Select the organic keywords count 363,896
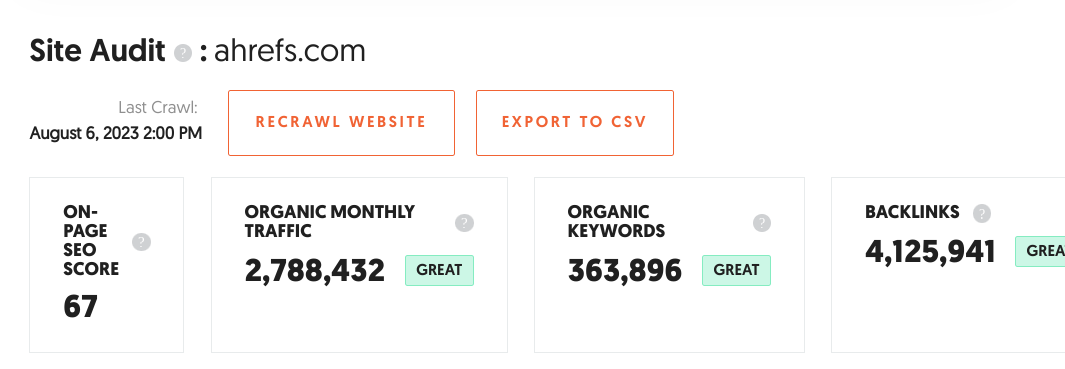This screenshot has width=1065, height=369. pyautogui.click(x=625, y=270)
